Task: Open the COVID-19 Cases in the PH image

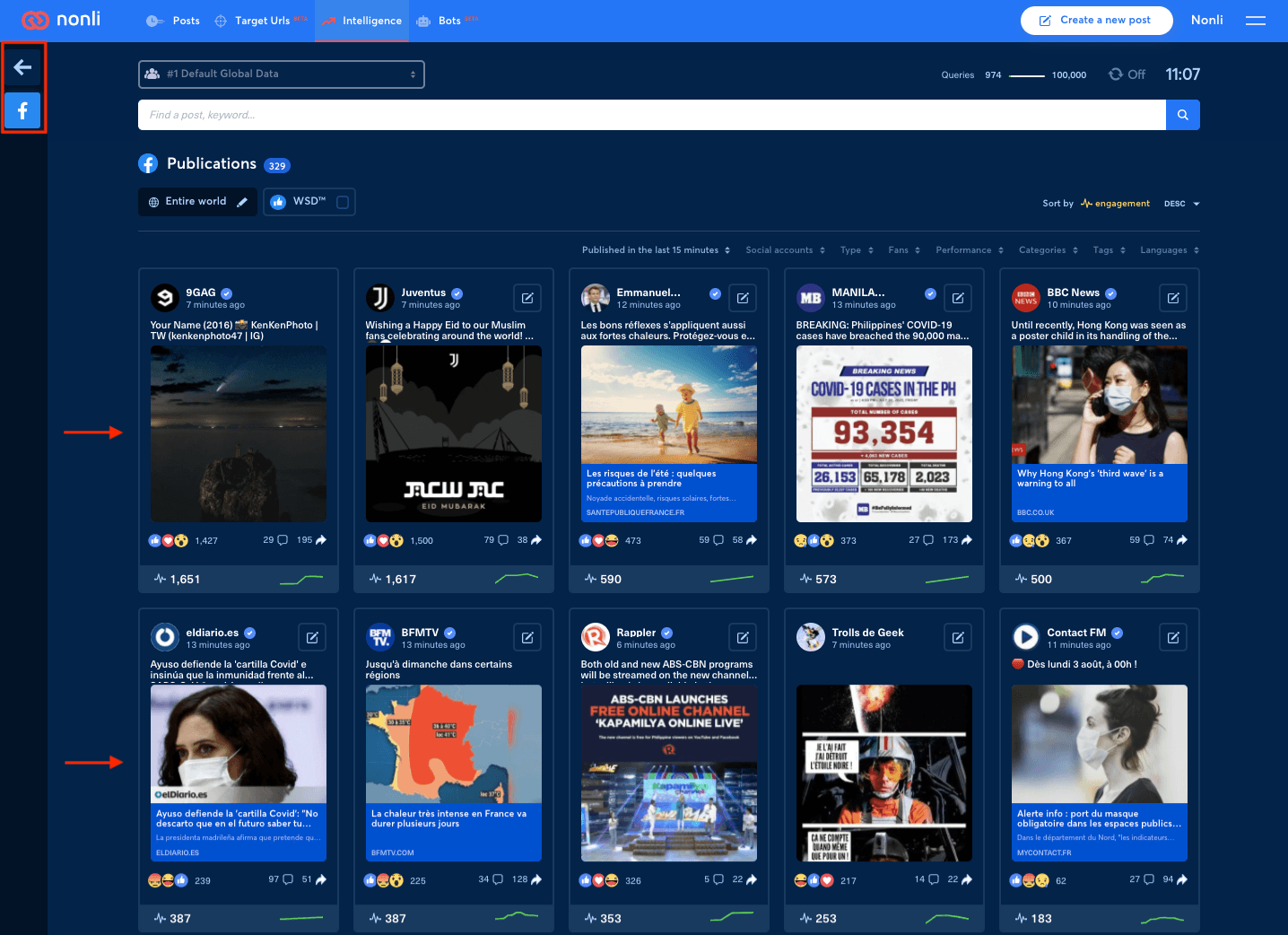Action: 884,434
